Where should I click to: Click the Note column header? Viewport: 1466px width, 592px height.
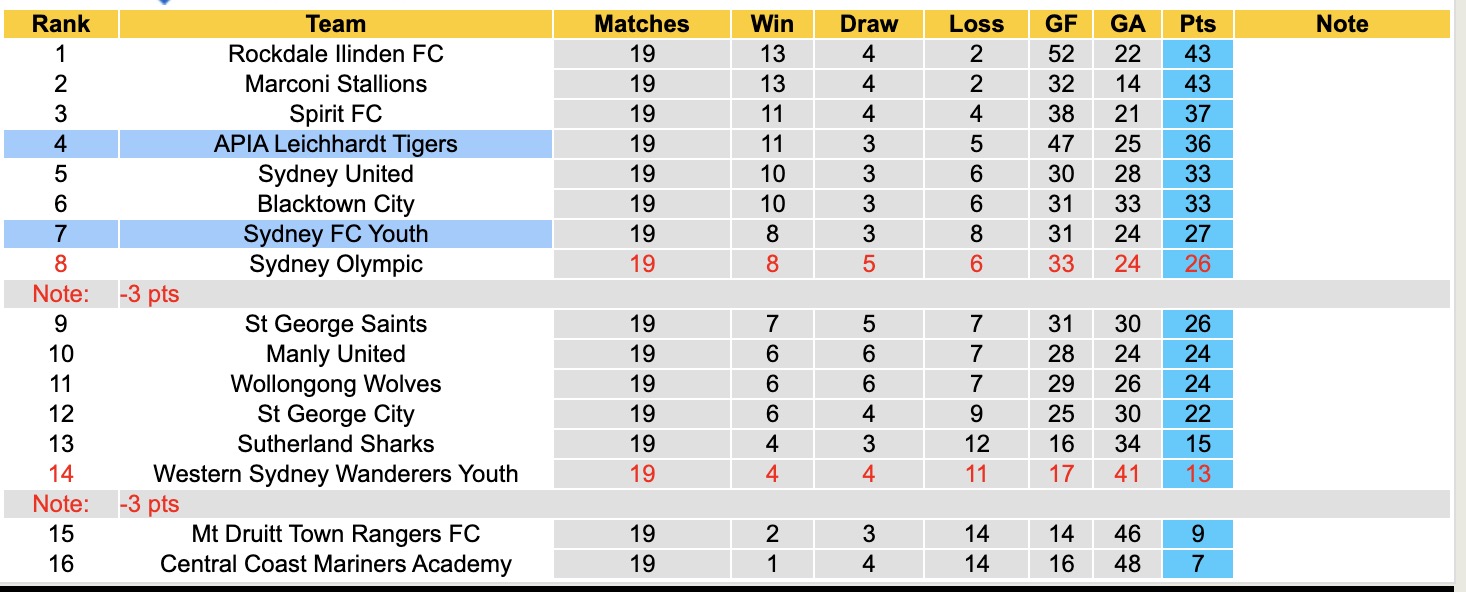pyautogui.click(x=1342, y=24)
